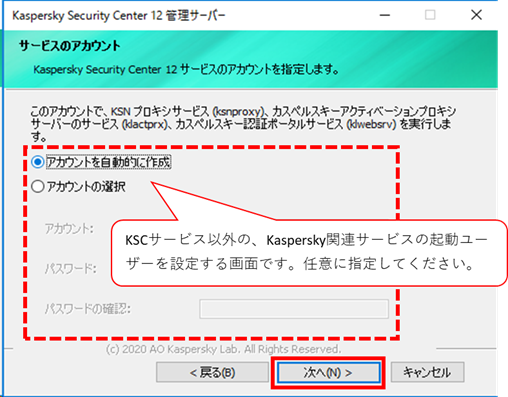Select アカウントを自動的に作成 radio button

(x=38, y=162)
